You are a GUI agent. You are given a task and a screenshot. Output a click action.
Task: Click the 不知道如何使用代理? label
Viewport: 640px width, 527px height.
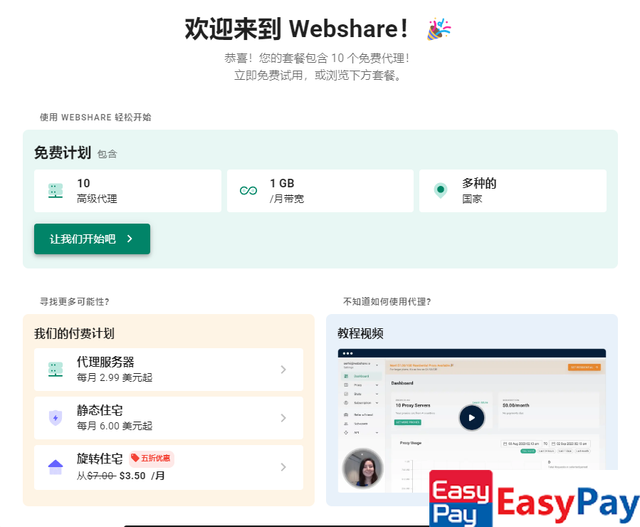coord(387,302)
